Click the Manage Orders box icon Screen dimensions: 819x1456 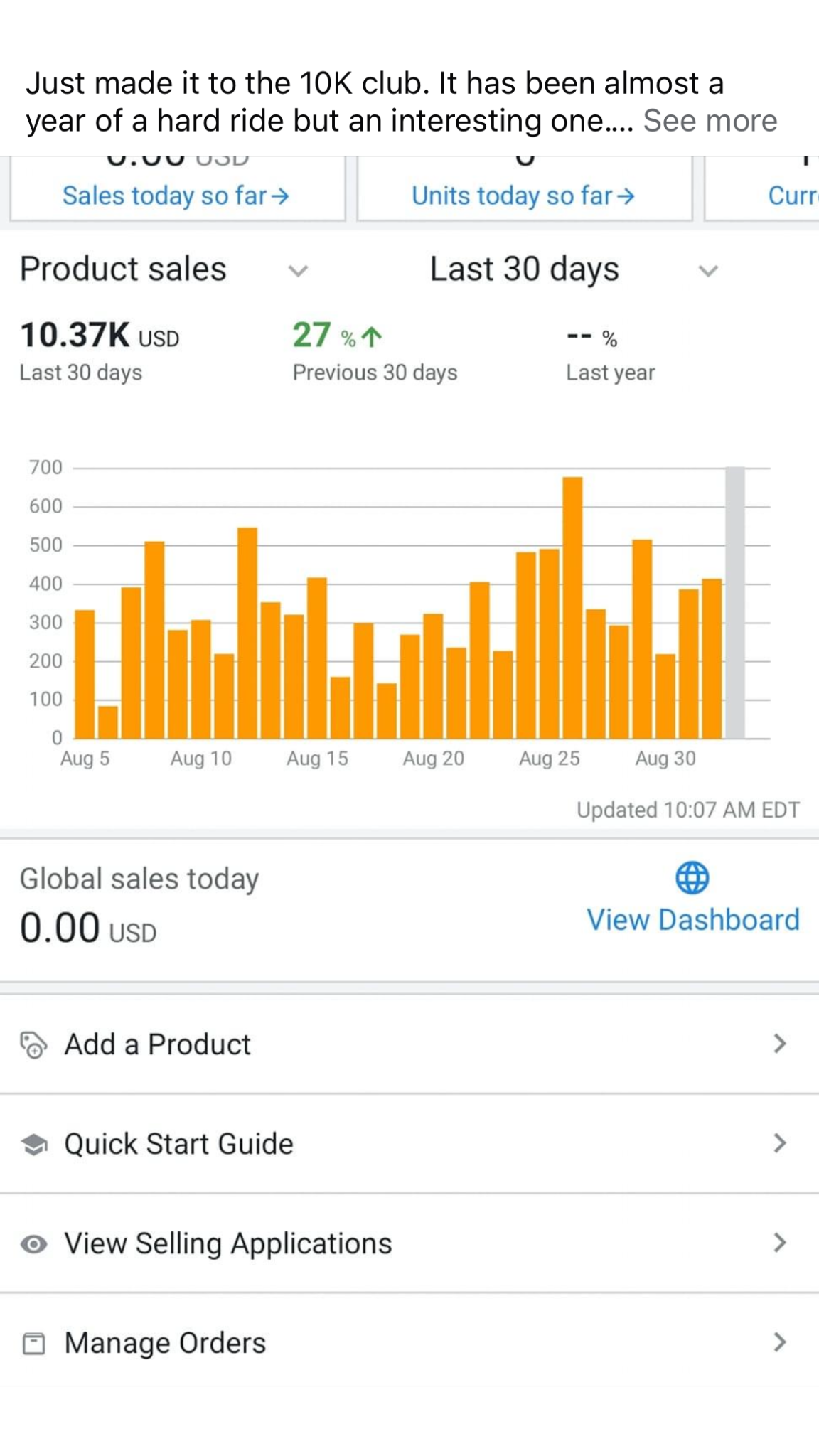point(33,1344)
